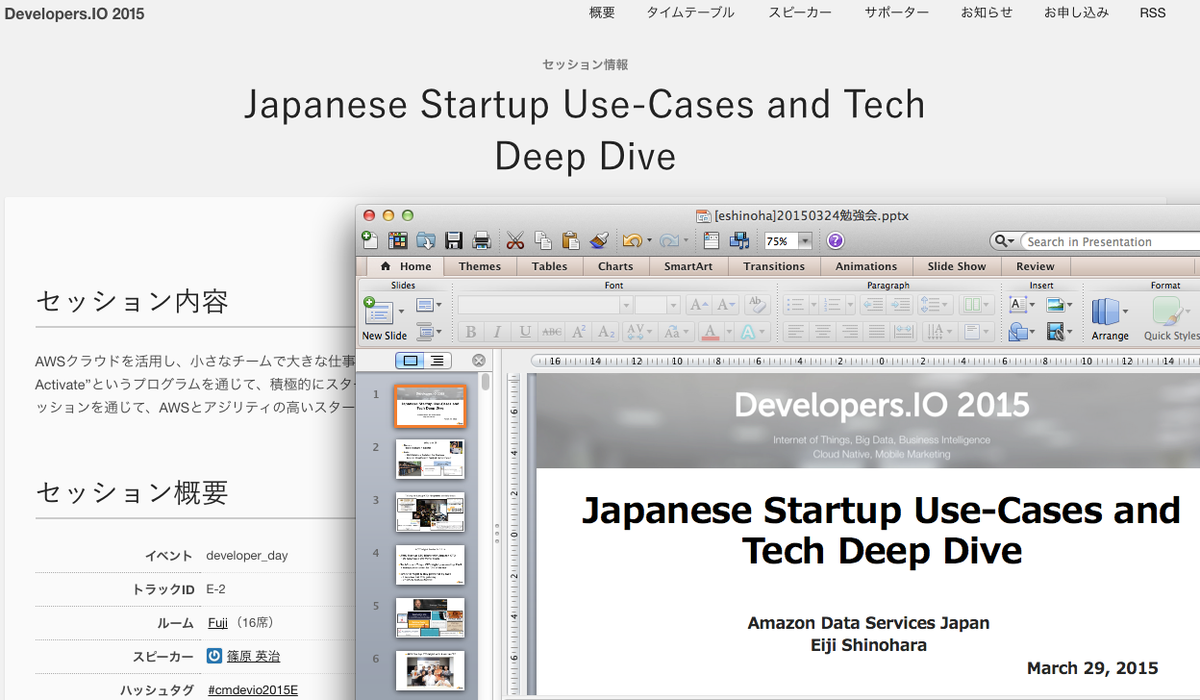The image size is (1200, 700).
Task: Open the #cmdevio2015E hashtag link
Action: [253, 690]
